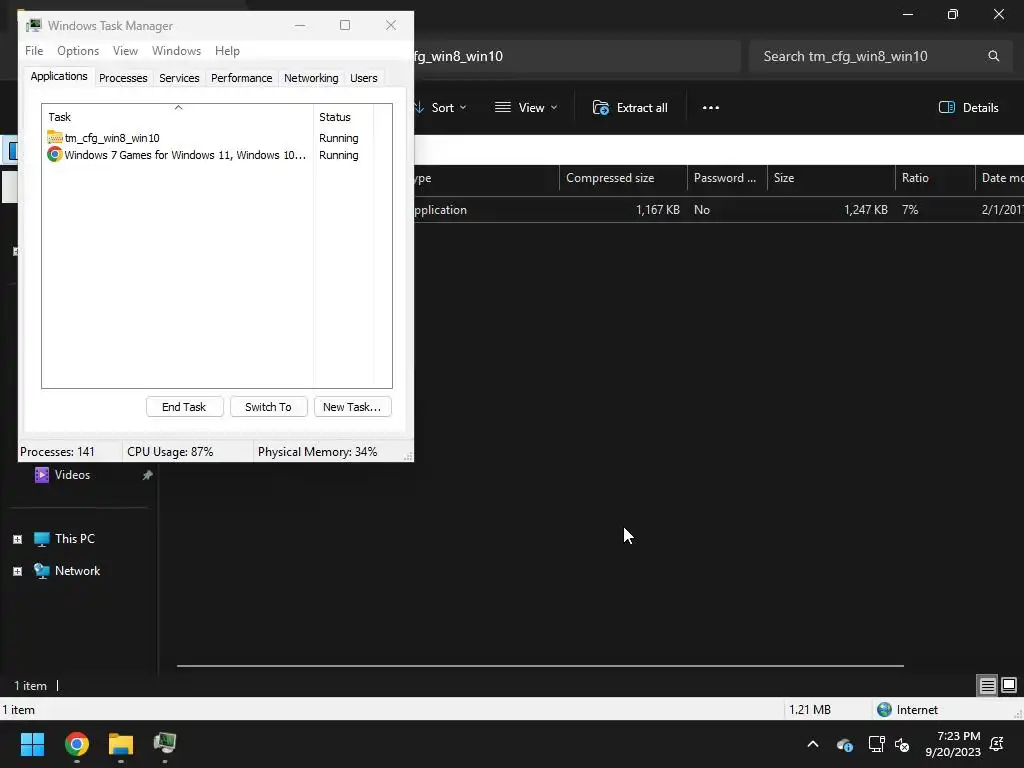The image size is (1024, 768).
Task: Select This PC in navigation pane
Action: (74, 539)
